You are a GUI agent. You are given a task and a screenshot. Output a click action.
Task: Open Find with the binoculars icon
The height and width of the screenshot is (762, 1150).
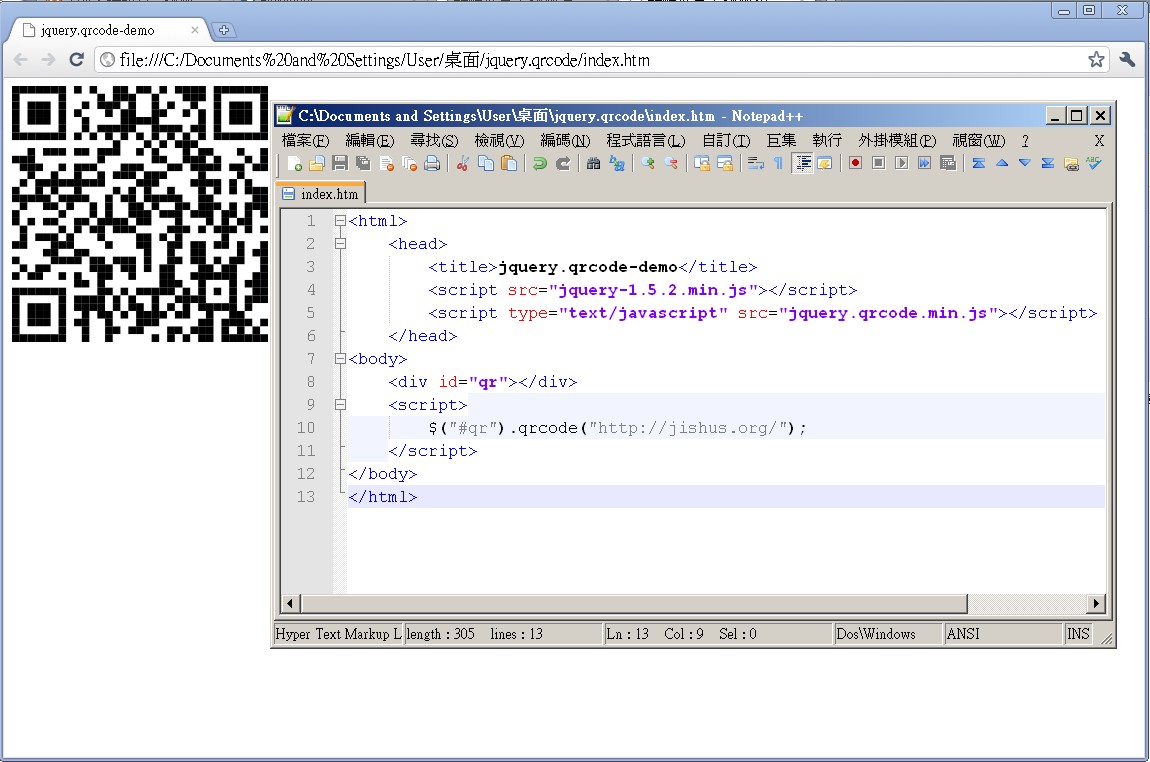(593, 164)
